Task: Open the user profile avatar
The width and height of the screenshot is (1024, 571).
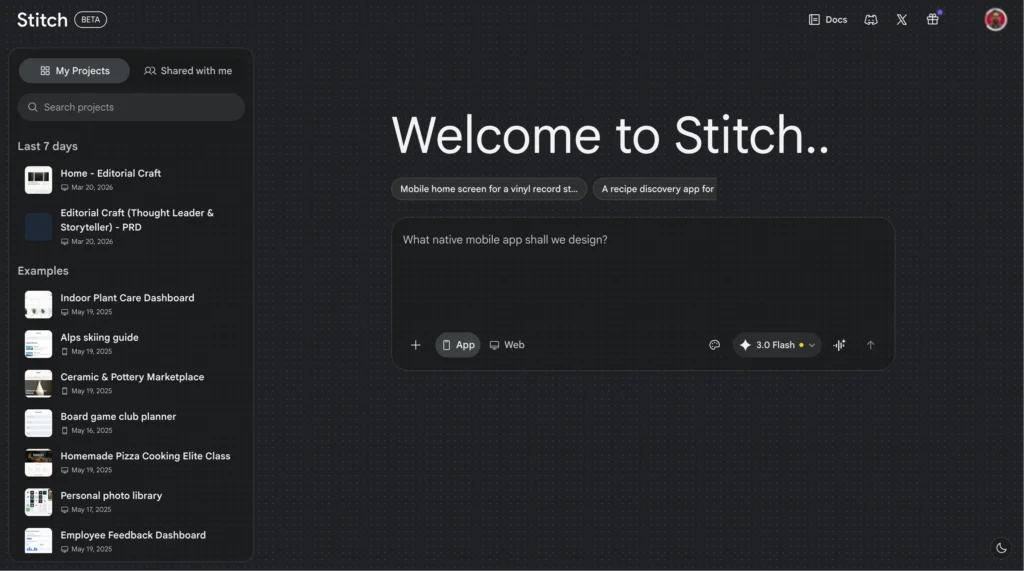Action: pos(995,20)
